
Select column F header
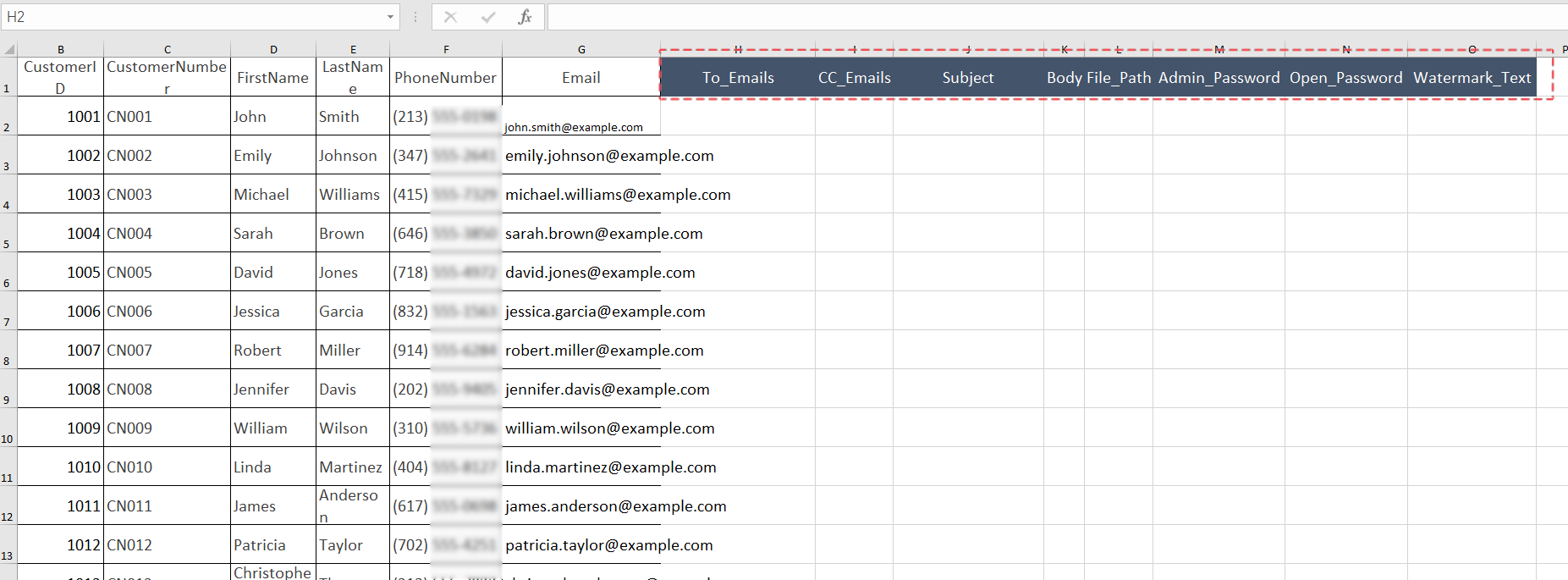(446, 49)
